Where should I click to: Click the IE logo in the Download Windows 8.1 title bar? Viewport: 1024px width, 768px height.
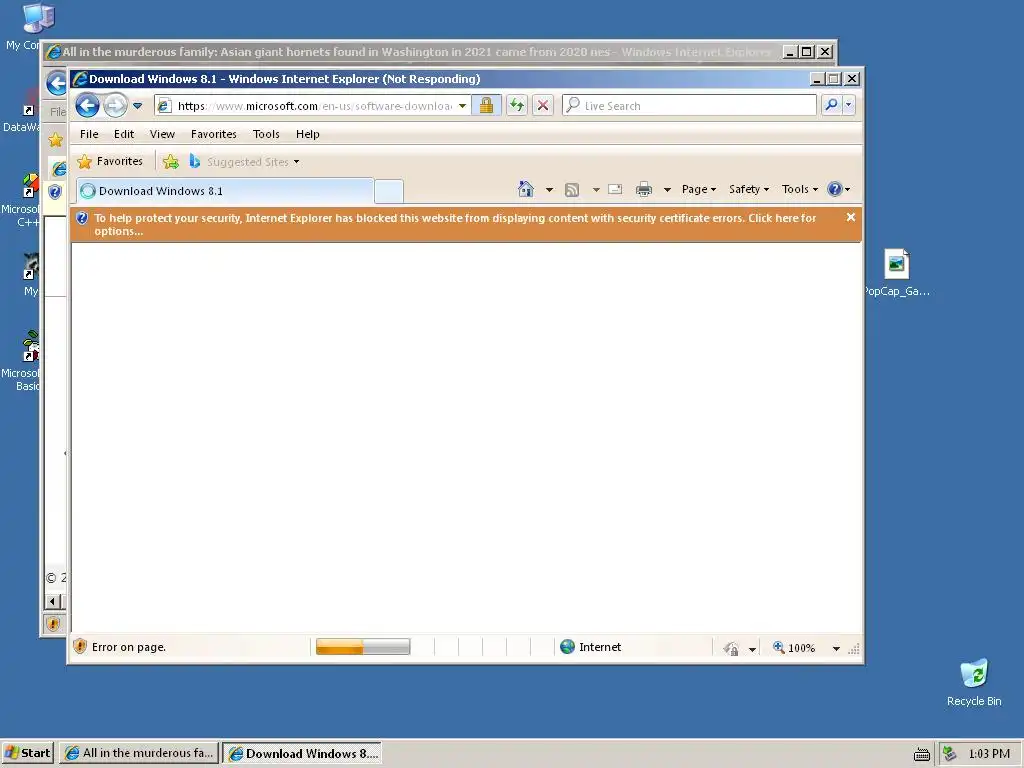coord(80,78)
